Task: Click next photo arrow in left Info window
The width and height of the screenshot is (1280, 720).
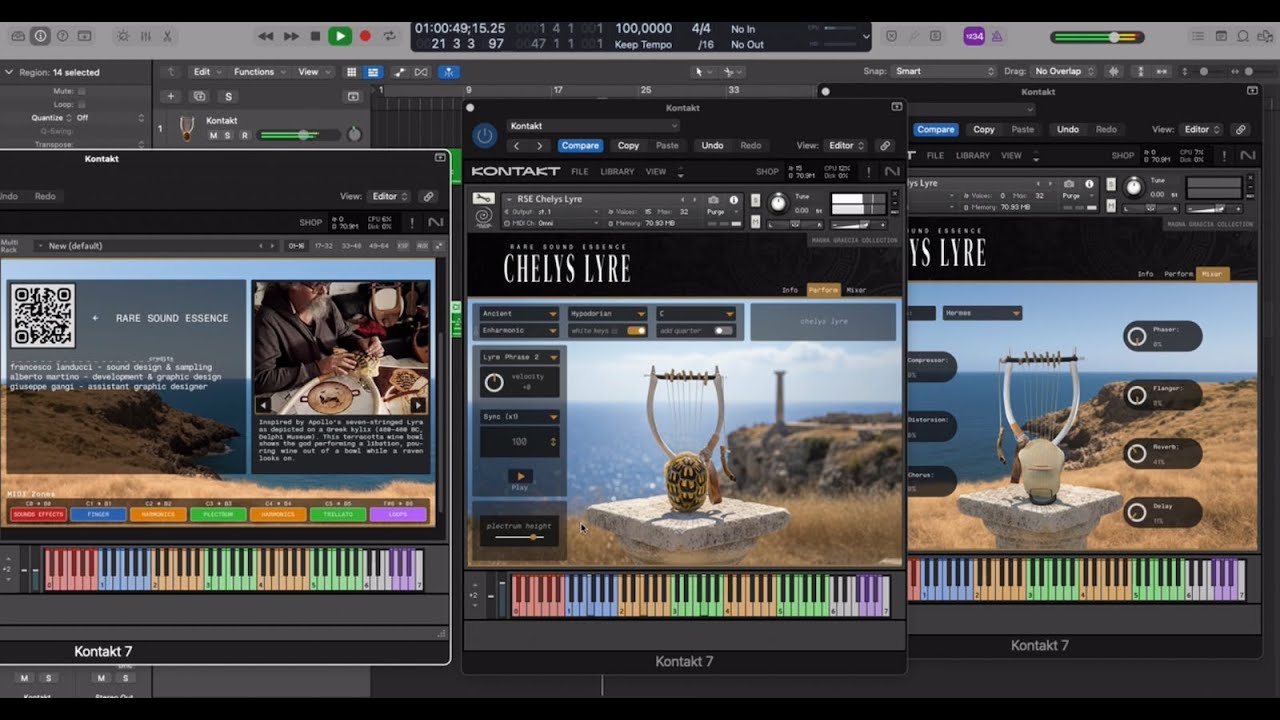Action: point(418,405)
